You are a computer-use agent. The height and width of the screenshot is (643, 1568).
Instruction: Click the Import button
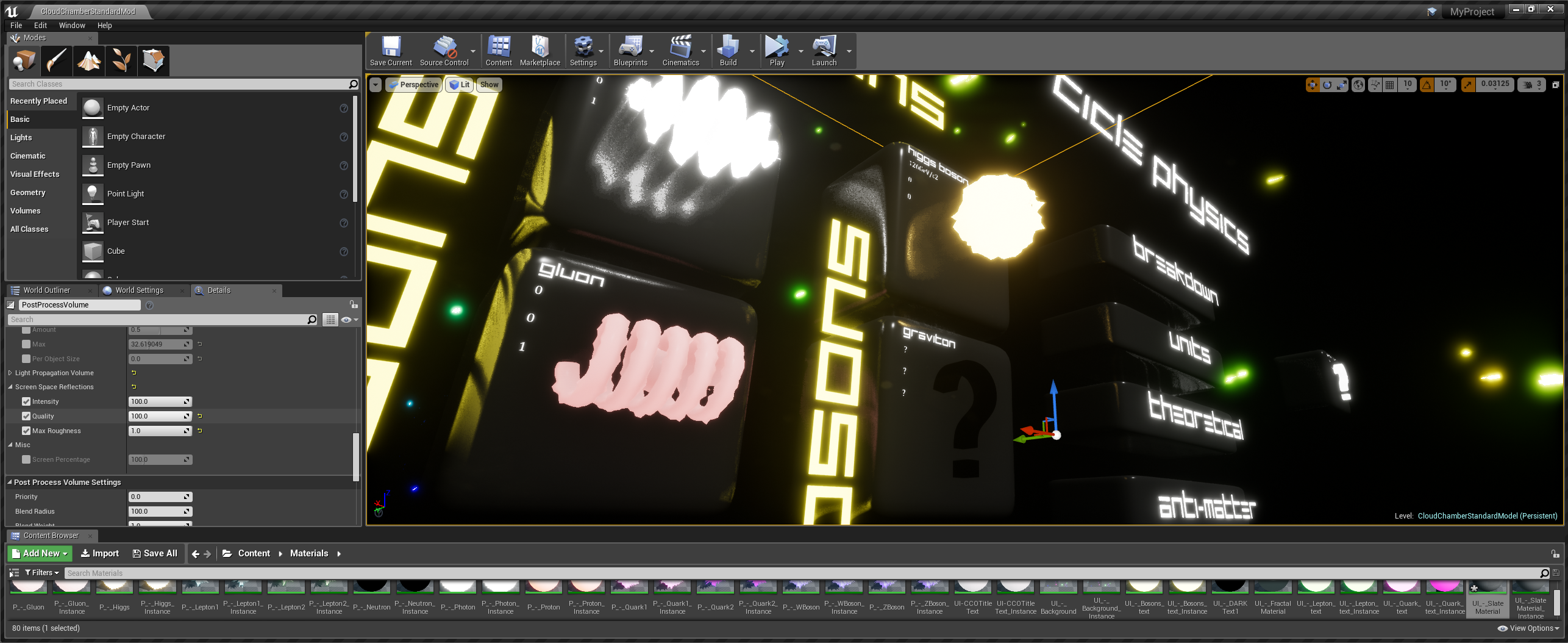pos(100,553)
